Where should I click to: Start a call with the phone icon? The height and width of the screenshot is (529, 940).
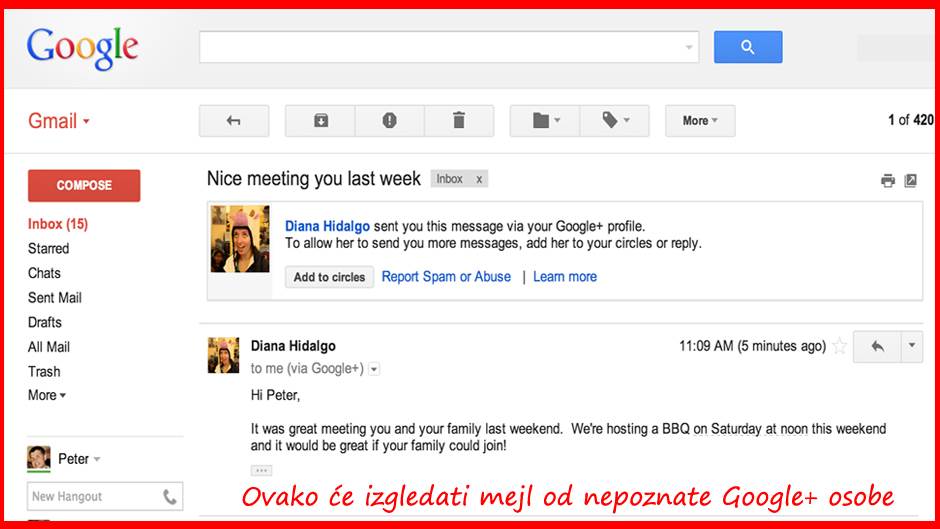(170, 496)
